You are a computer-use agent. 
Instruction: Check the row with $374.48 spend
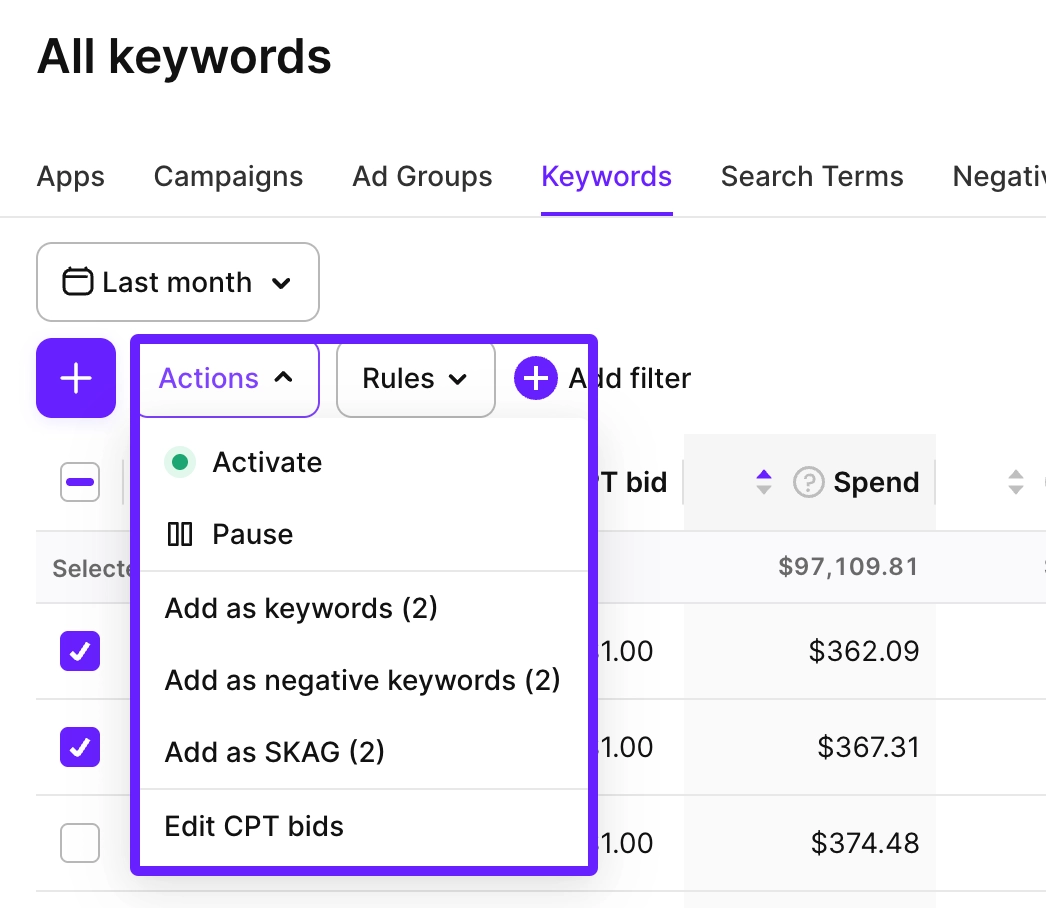tap(80, 843)
